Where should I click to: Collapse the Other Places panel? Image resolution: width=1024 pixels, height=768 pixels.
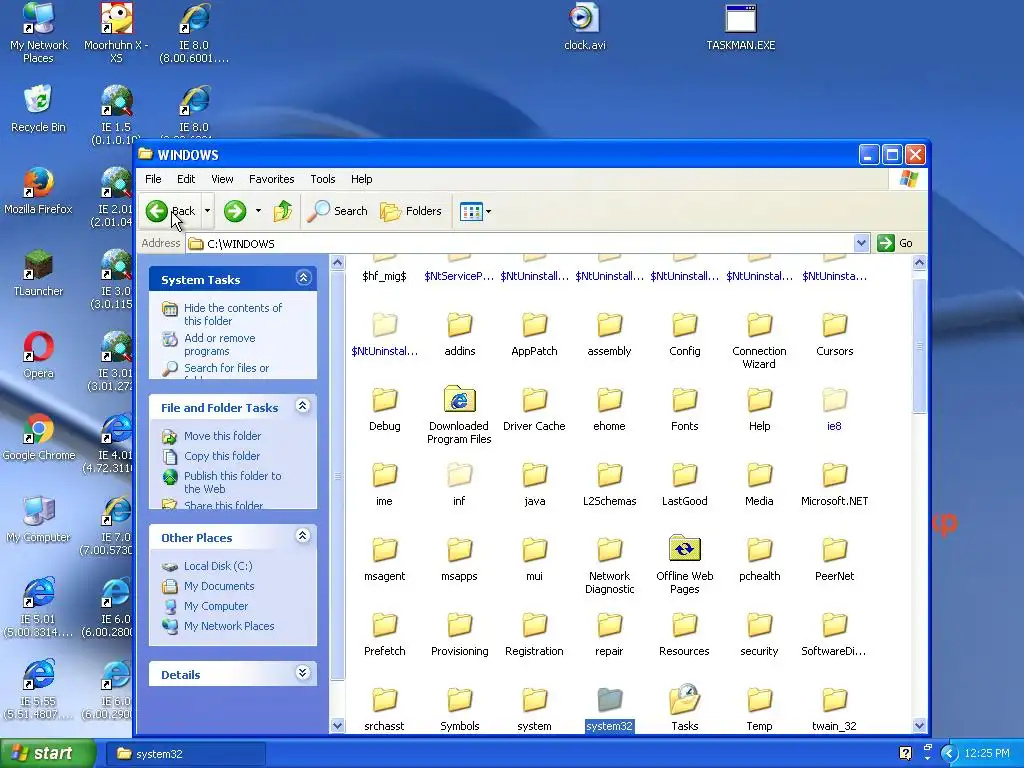tap(303, 536)
